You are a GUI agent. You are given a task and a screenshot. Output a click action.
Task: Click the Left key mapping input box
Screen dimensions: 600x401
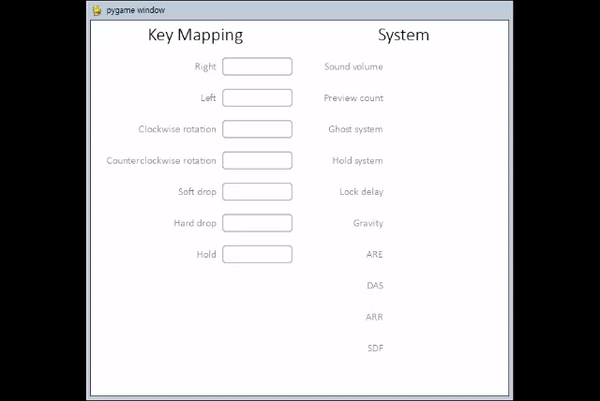pyautogui.click(x=257, y=98)
